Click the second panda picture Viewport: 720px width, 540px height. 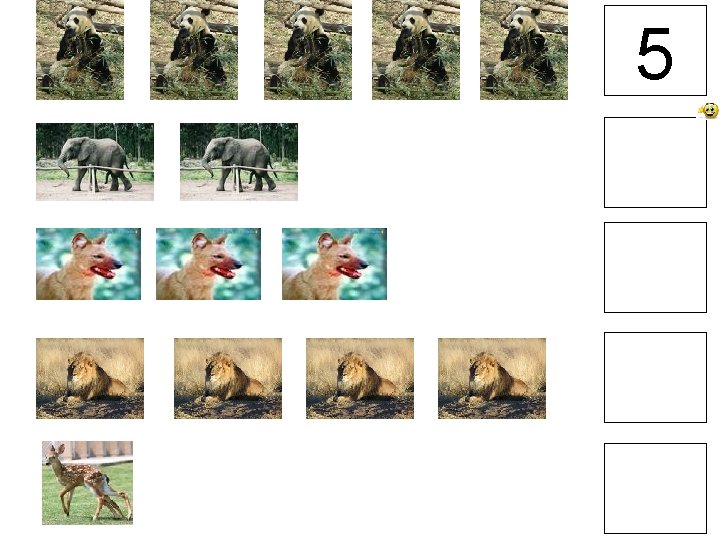click(x=194, y=50)
